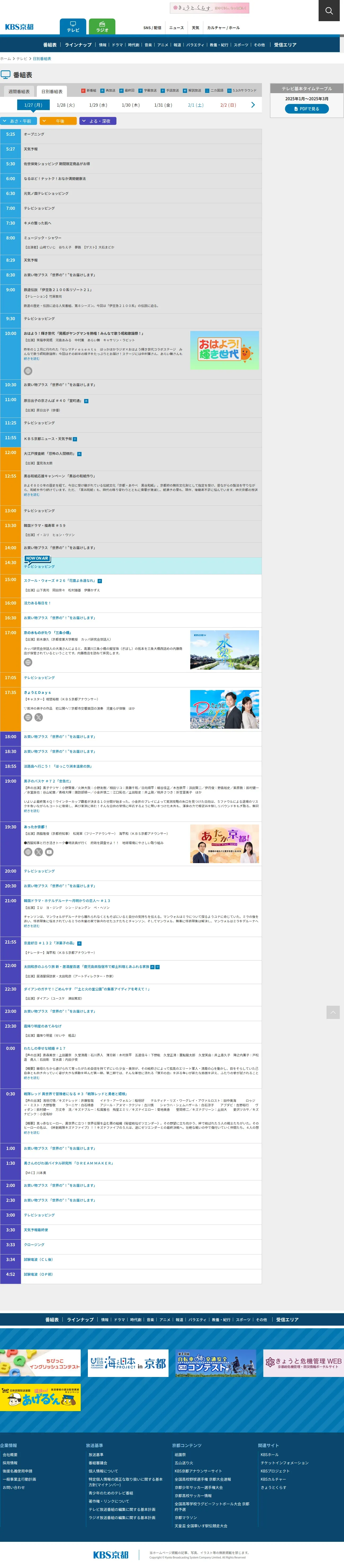Open the きょうと危機管理WEB banner
The height and width of the screenshot is (1568, 344).
[303, 1363]
